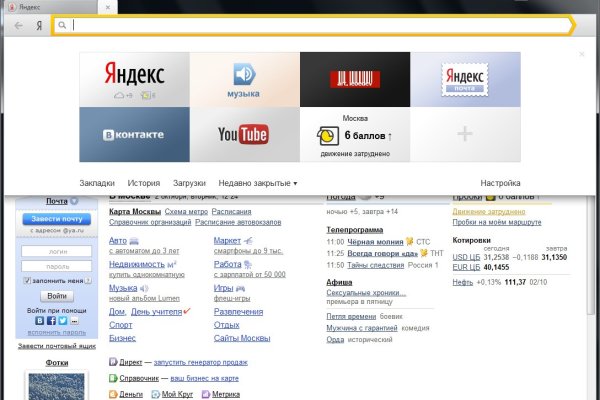This screenshot has height=400, width=600.
Task: Click the Настройка link
Action: (x=500, y=184)
